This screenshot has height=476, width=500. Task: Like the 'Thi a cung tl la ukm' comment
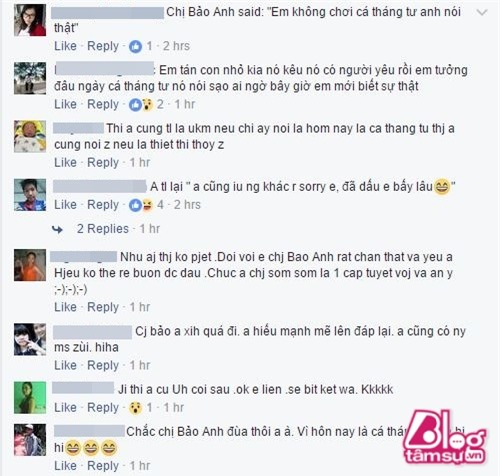click(65, 163)
